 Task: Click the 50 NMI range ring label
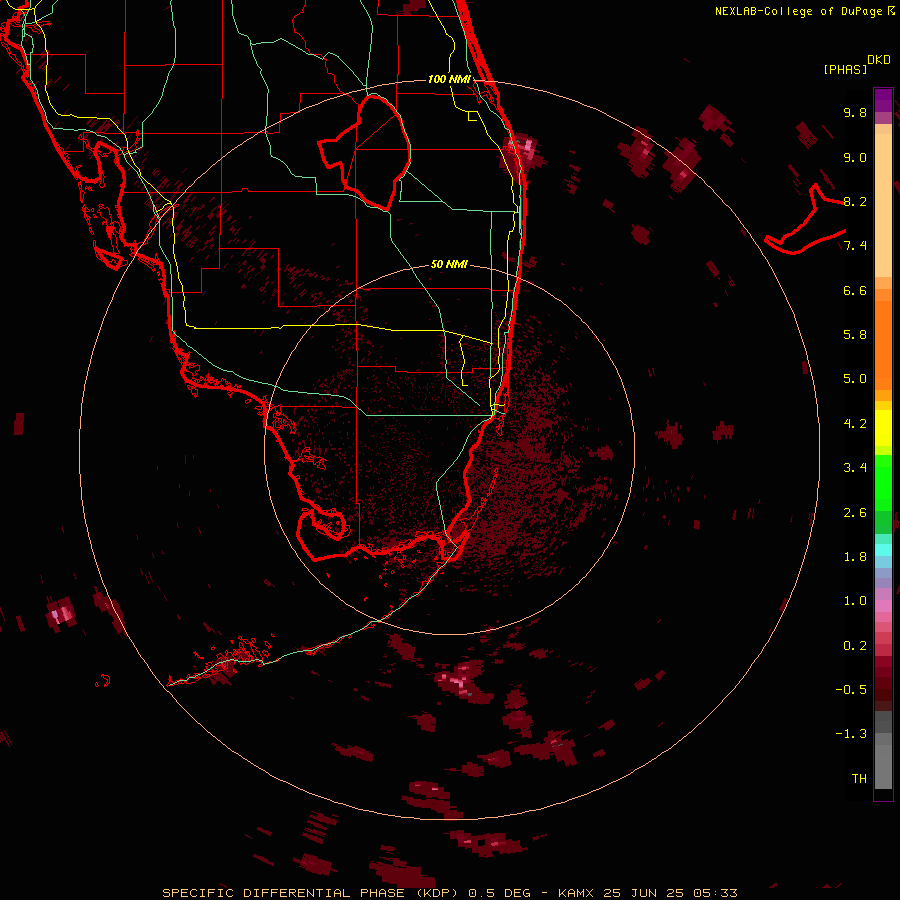[x=449, y=264]
